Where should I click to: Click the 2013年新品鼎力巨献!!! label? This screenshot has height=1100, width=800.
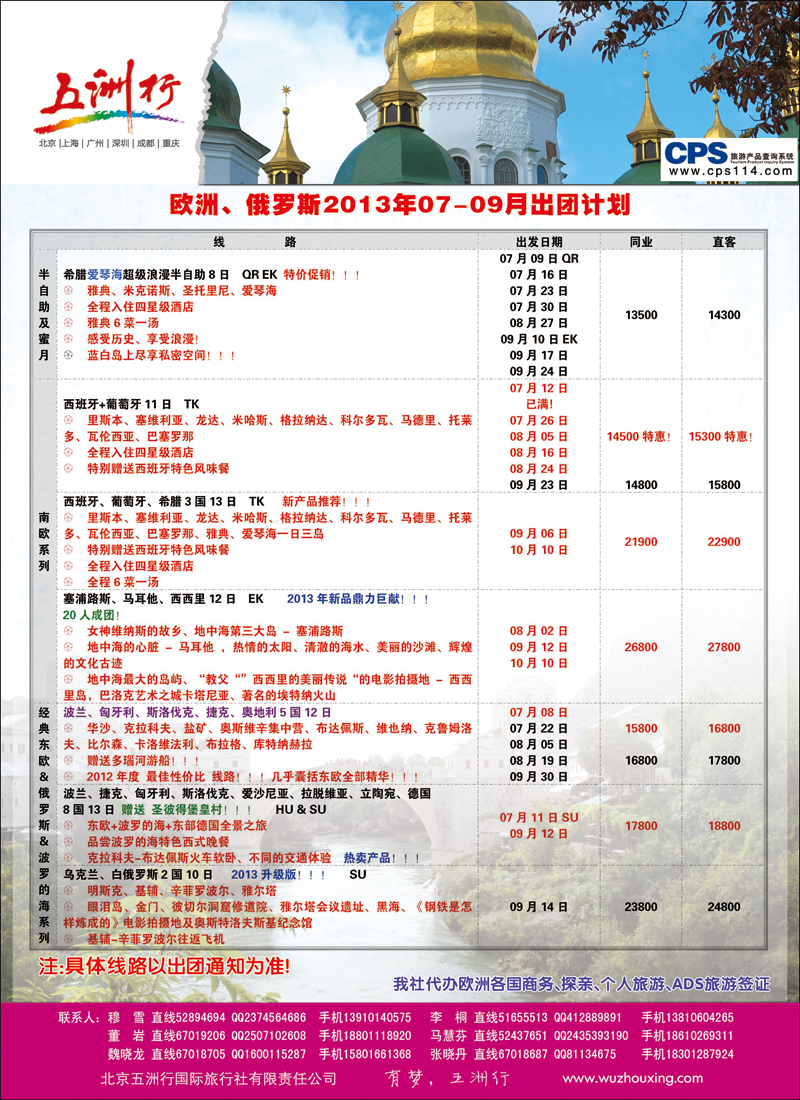(358, 599)
